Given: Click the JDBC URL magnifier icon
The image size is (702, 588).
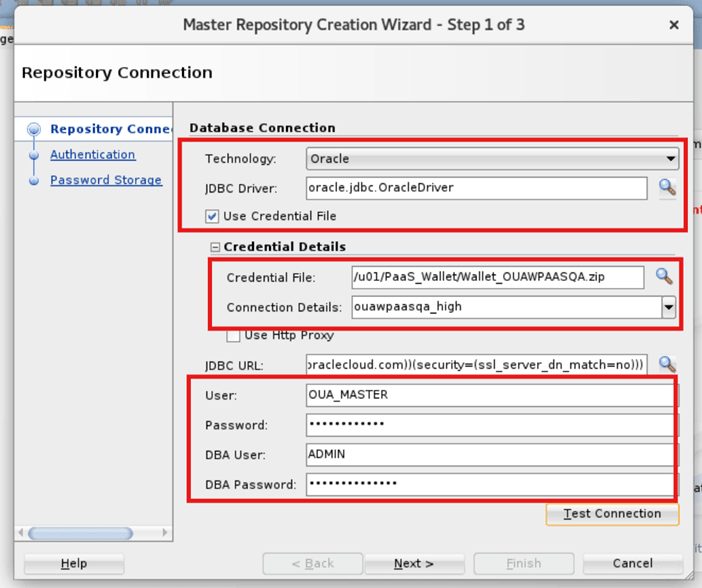Looking at the screenshot, I should [x=667, y=365].
